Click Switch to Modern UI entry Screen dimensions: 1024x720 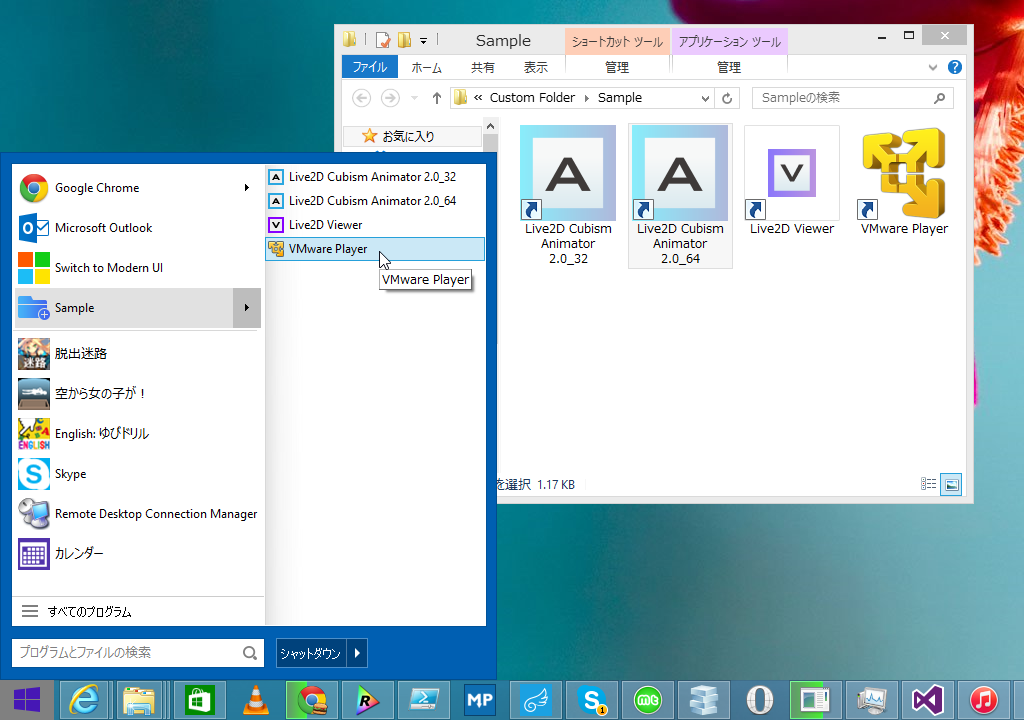138,268
